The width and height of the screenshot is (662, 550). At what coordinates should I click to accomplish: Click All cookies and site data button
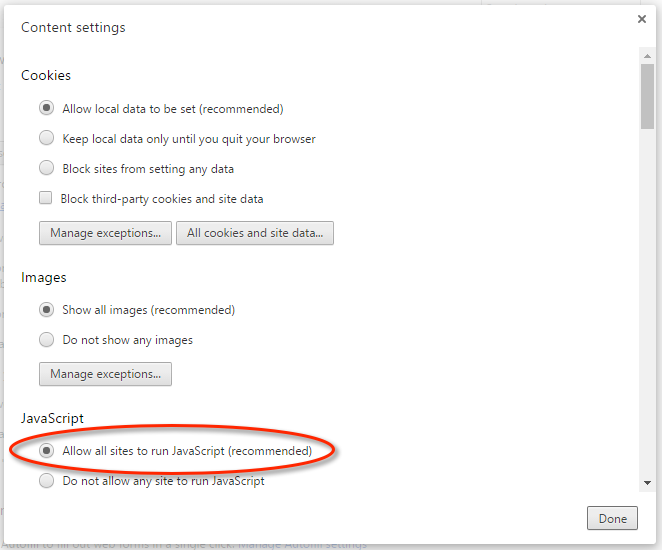point(255,233)
